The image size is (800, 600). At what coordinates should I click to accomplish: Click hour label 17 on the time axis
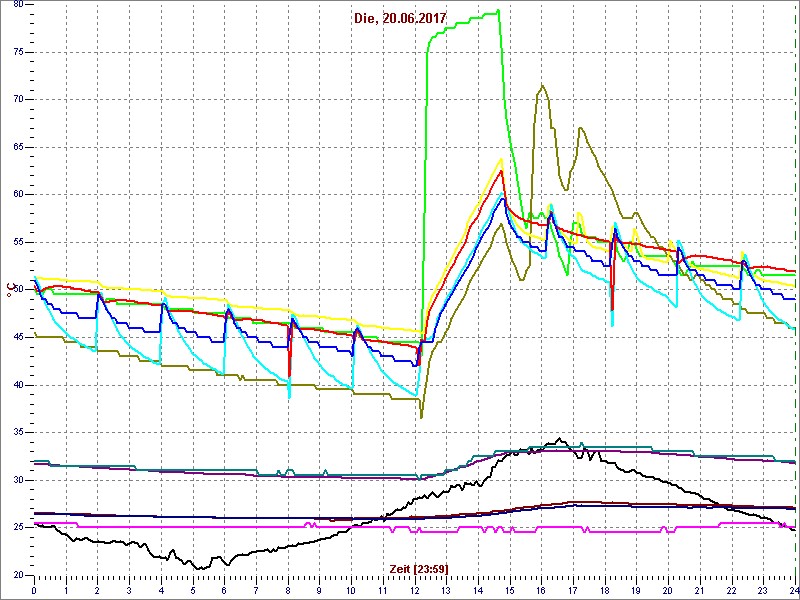click(x=573, y=591)
